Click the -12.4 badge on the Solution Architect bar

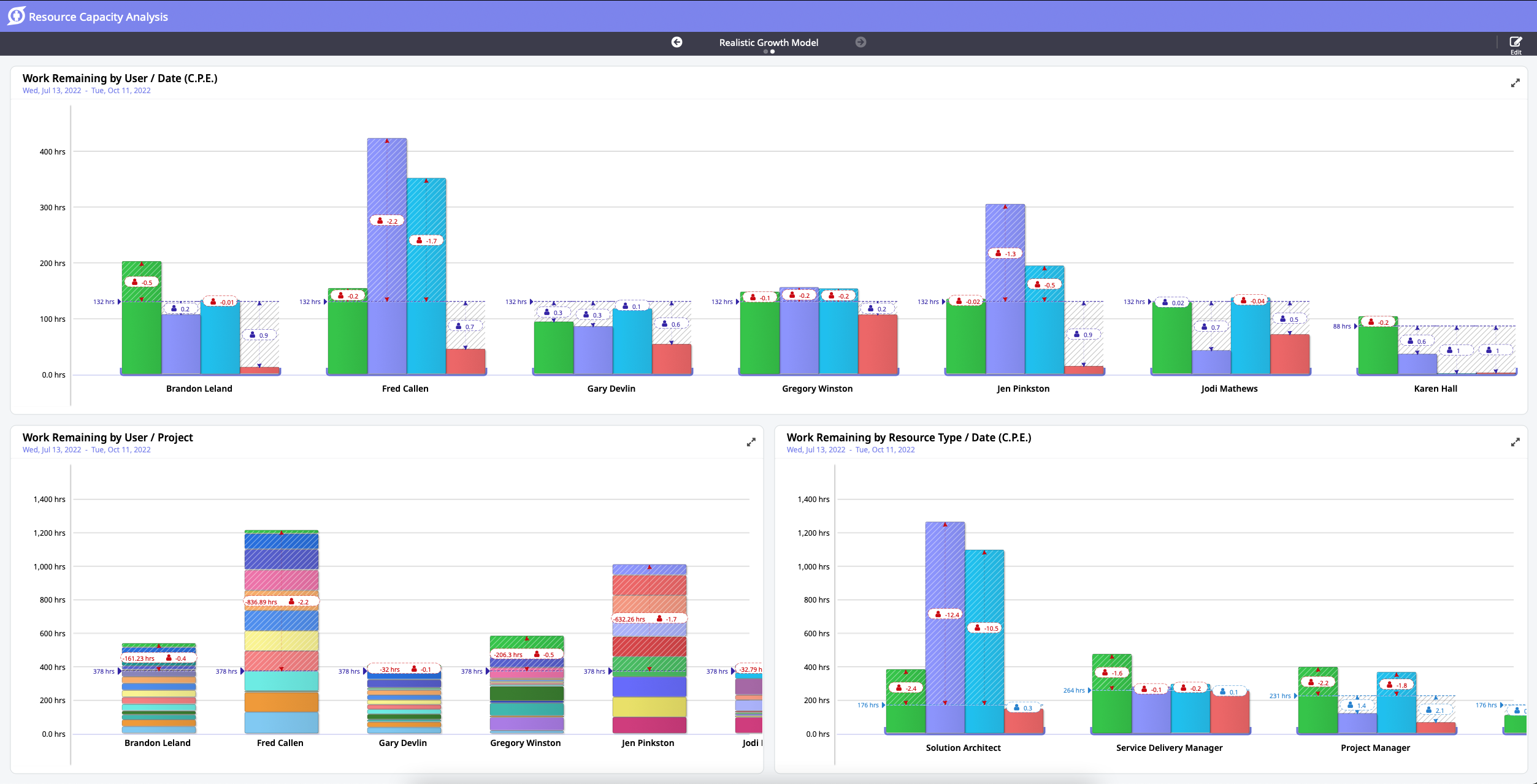click(945, 614)
